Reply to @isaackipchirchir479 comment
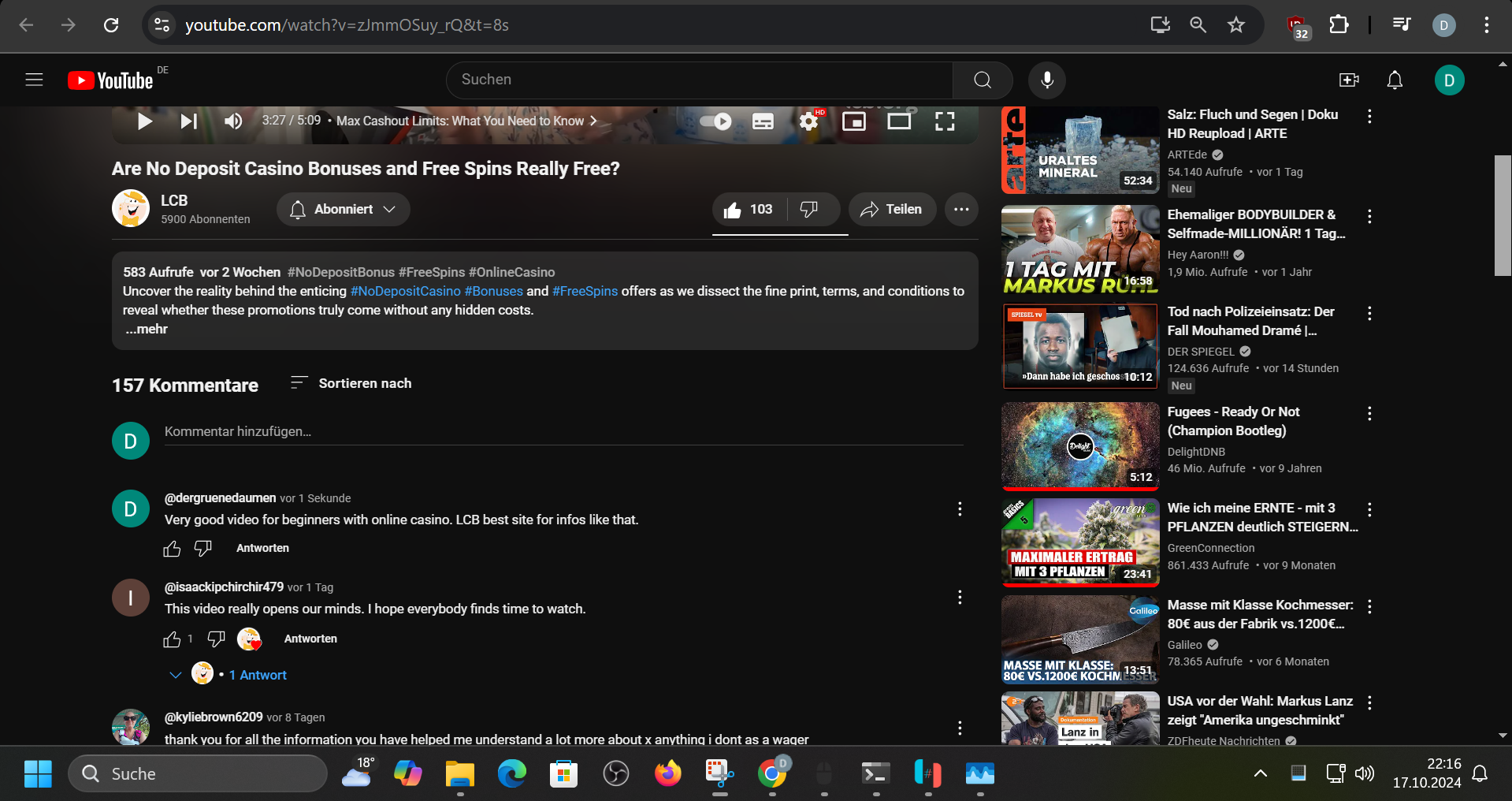Viewport: 1512px width, 801px height. tap(310, 639)
